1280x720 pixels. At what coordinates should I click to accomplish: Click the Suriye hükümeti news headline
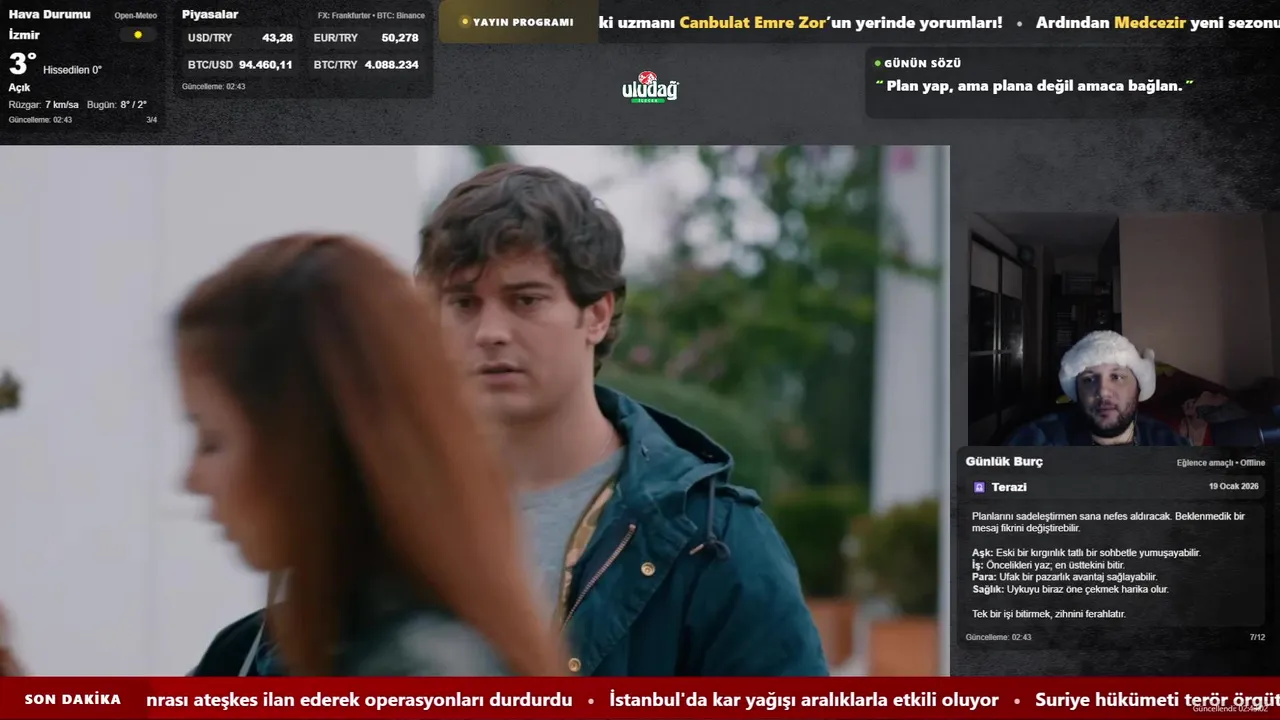click(x=1157, y=700)
